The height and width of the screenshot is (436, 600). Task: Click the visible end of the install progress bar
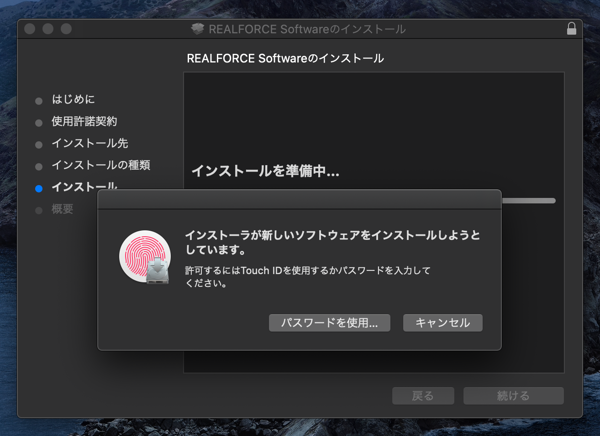pyautogui.click(x=528, y=201)
